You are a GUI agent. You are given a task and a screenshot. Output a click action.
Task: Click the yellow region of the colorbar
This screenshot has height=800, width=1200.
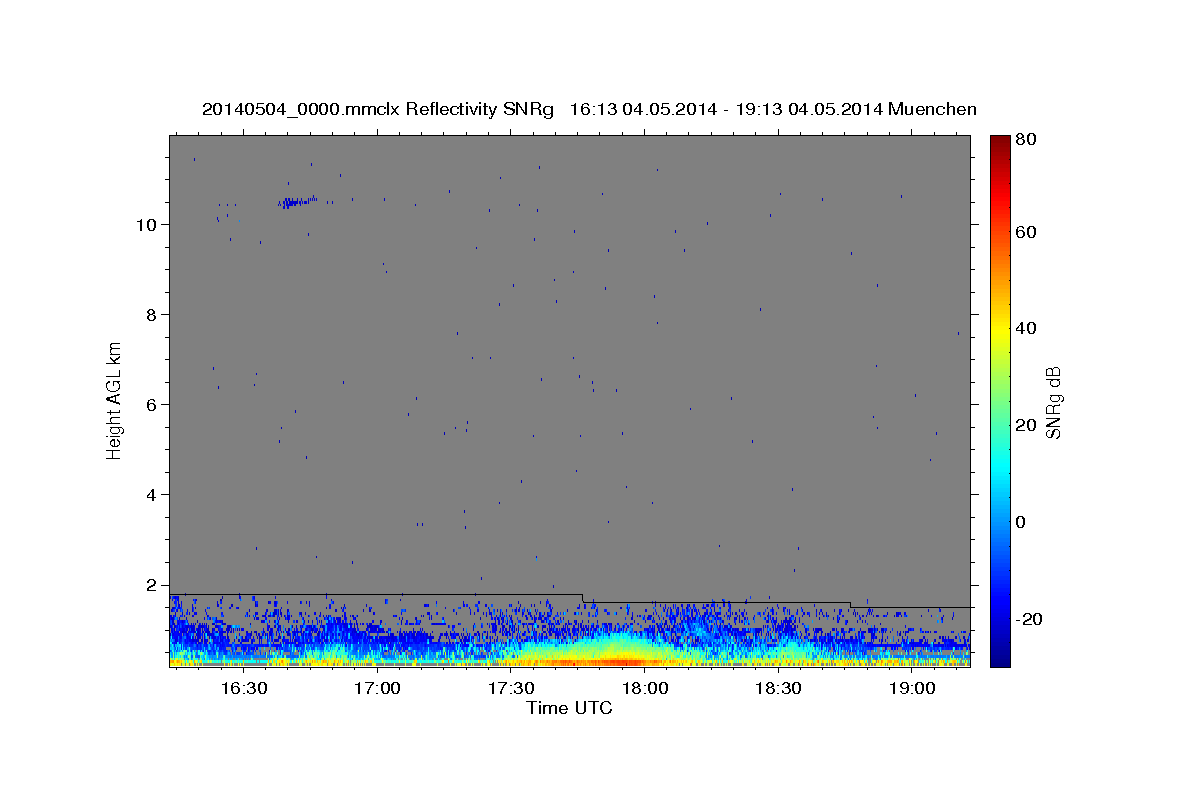tap(1000, 332)
